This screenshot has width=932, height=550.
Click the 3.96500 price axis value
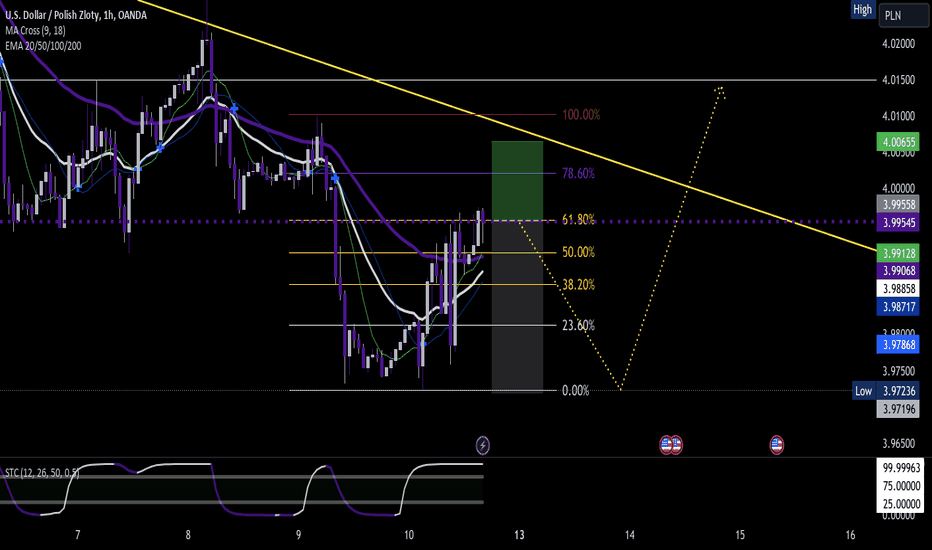pyautogui.click(x=898, y=444)
